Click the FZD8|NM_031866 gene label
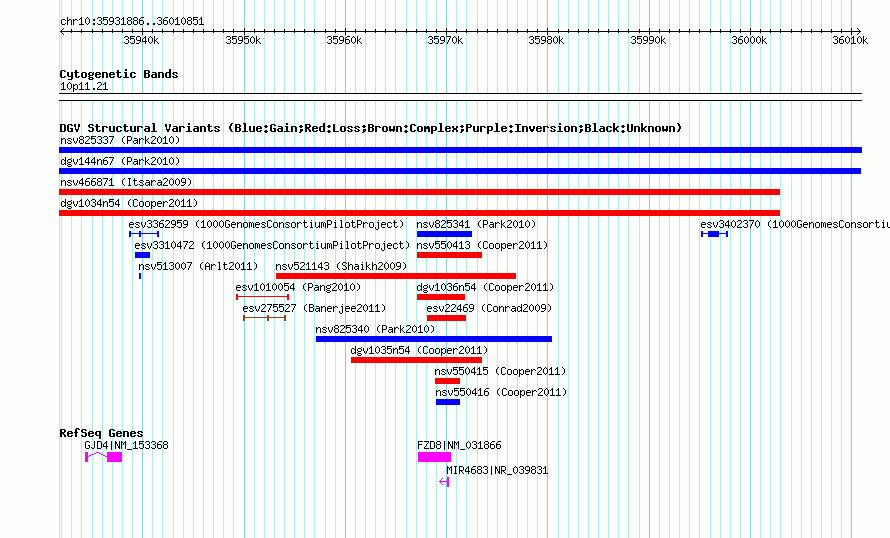 point(459,445)
